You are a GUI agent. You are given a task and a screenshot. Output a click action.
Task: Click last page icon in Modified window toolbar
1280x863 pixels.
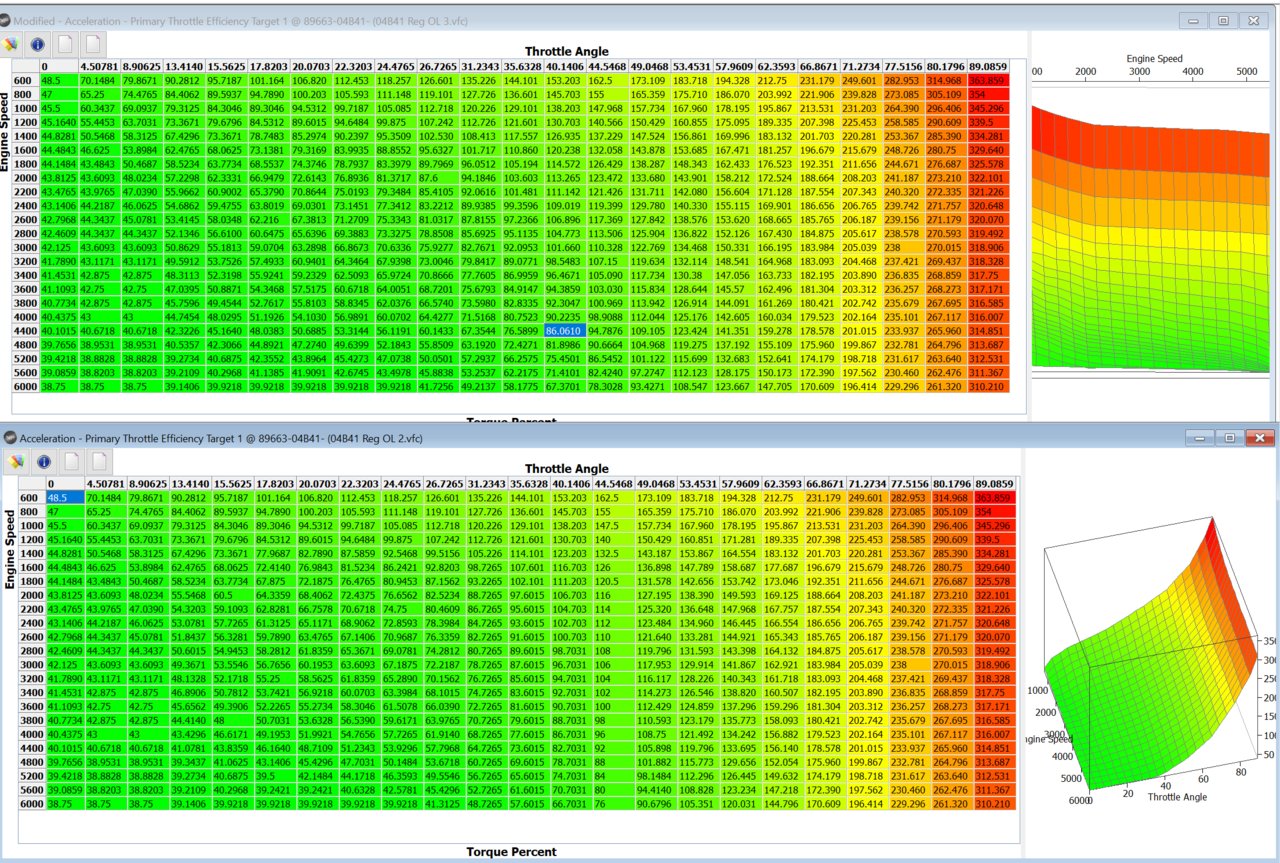point(93,44)
